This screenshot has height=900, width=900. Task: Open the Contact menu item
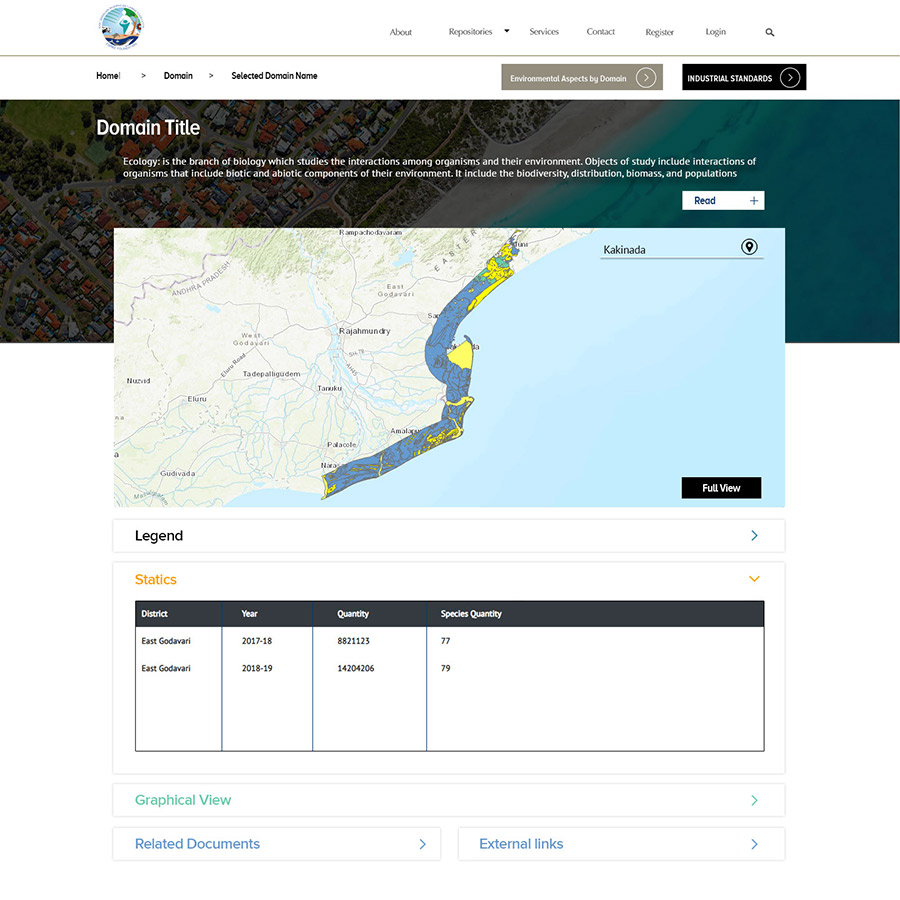pyautogui.click(x=600, y=32)
